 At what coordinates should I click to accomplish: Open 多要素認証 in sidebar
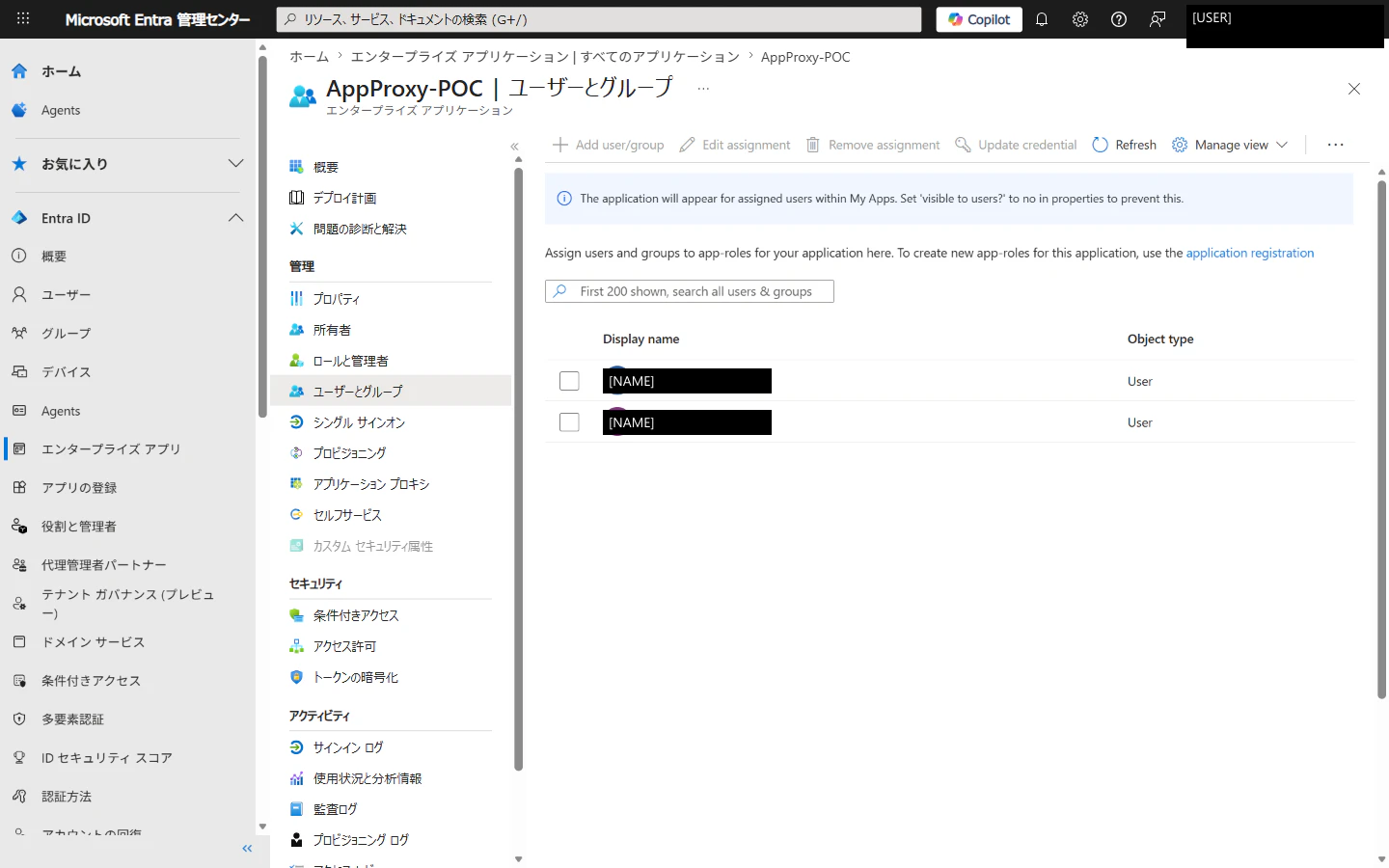click(72, 719)
